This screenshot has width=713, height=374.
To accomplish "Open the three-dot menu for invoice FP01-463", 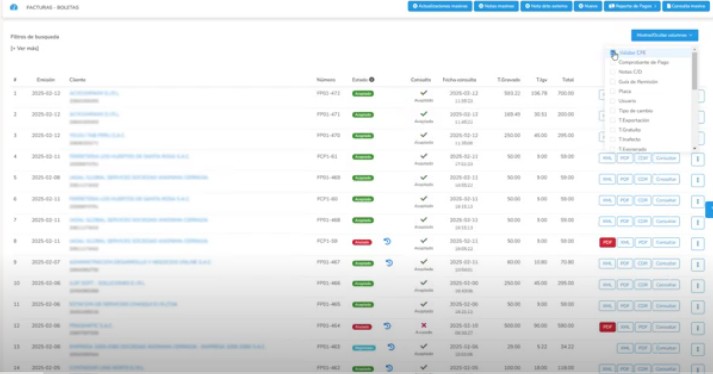I will pos(698,349).
